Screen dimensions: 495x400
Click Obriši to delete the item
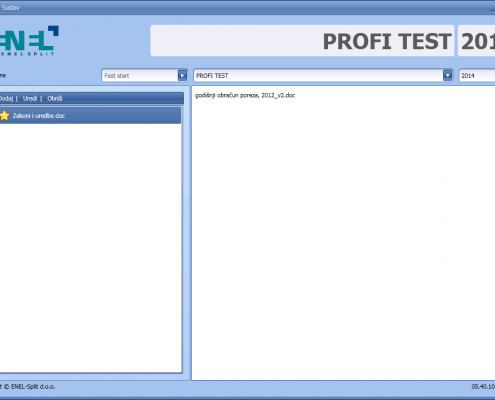tap(55, 98)
